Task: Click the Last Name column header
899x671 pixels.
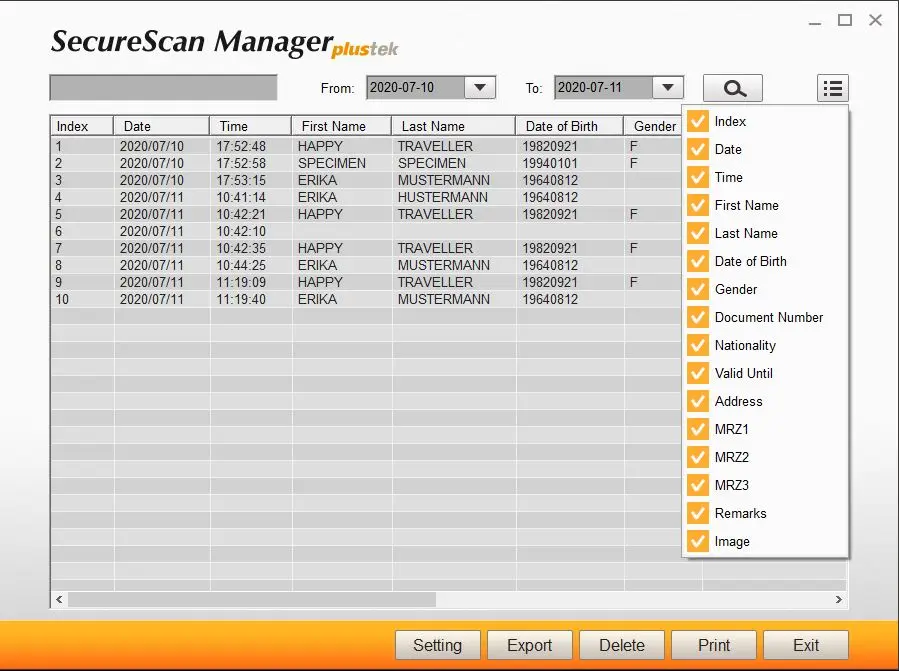Action: [454, 126]
